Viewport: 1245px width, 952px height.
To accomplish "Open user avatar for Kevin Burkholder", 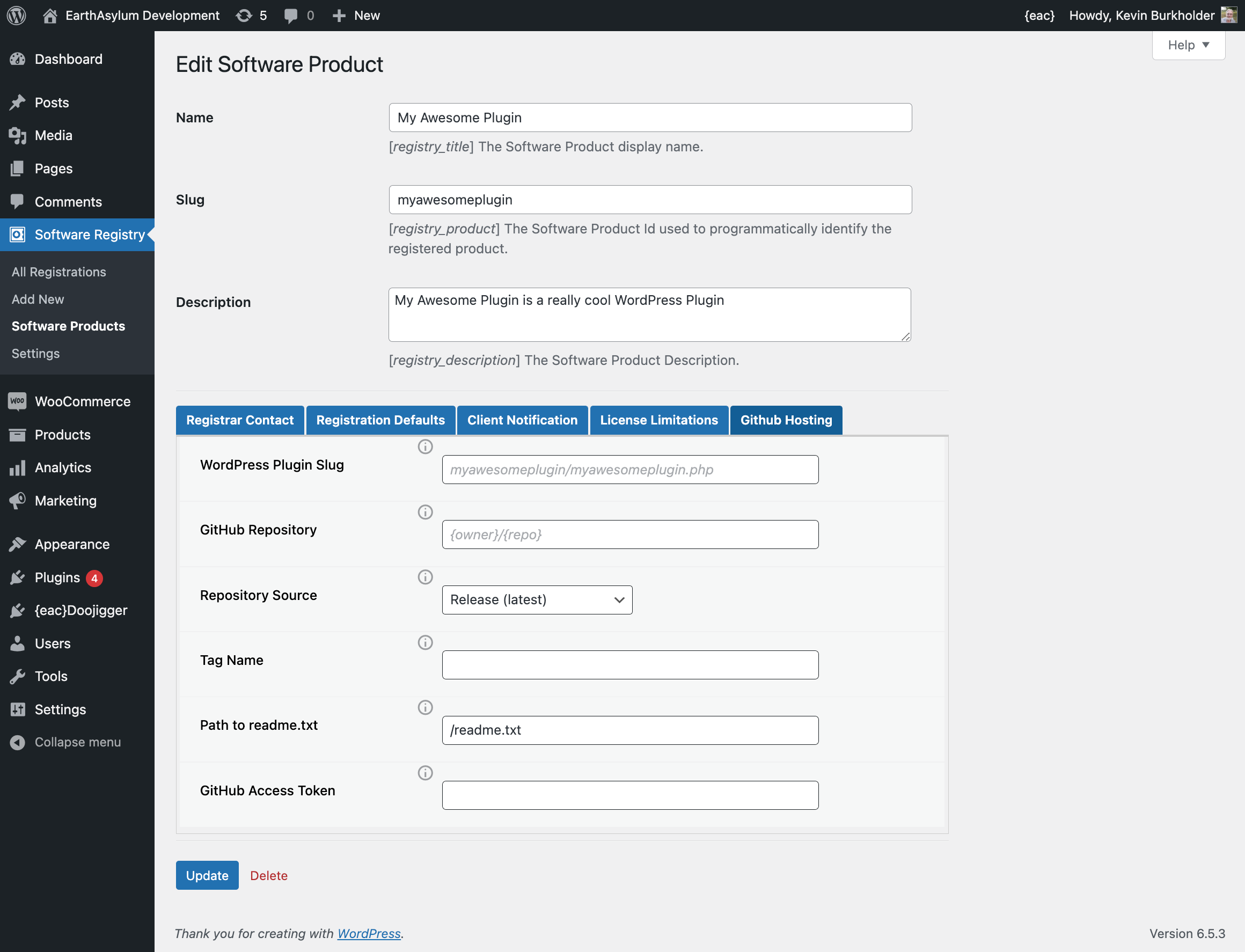I will pyautogui.click(x=1228, y=16).
